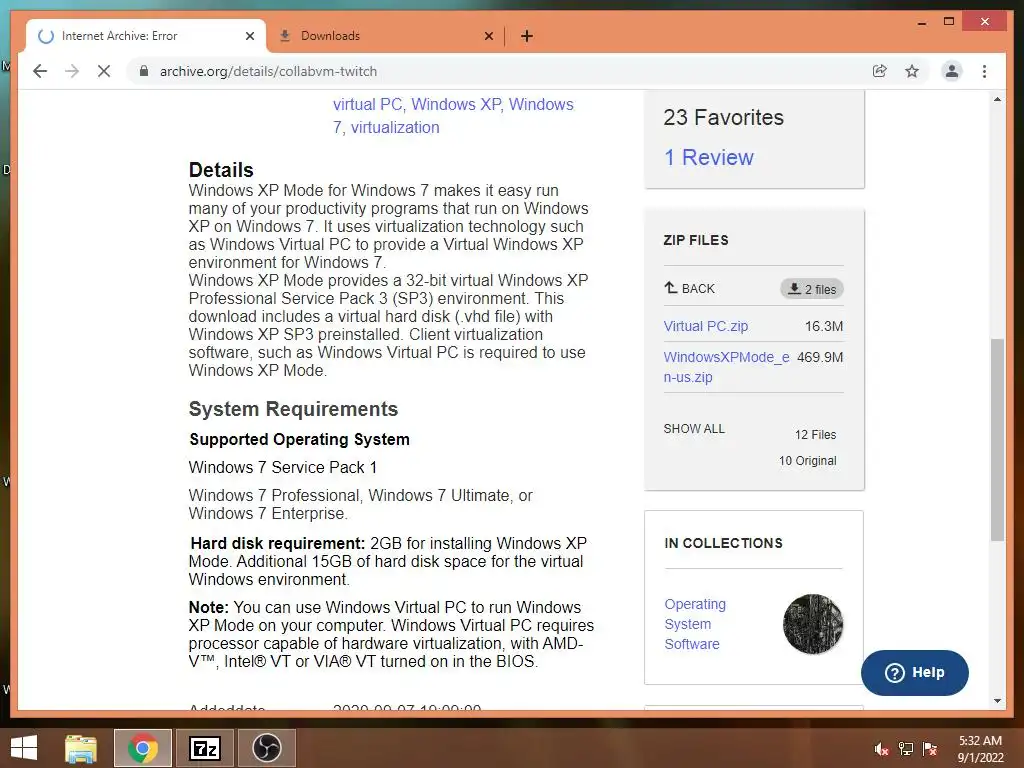1024x768 pixels.
Task: Maximize the Chrome window
Action: (x=949, y=22)
